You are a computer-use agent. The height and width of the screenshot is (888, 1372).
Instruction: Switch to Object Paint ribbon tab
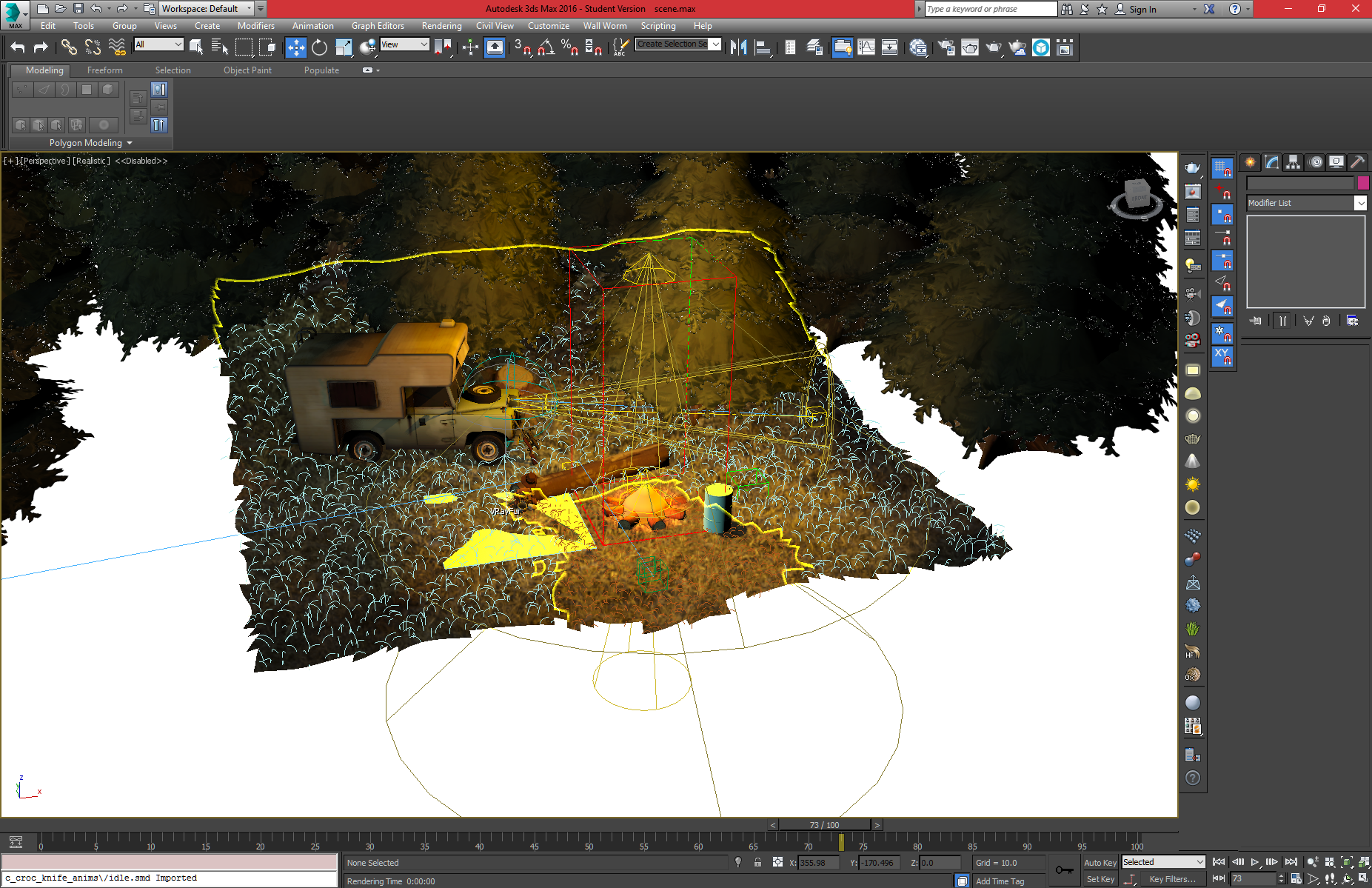[247, 70]
